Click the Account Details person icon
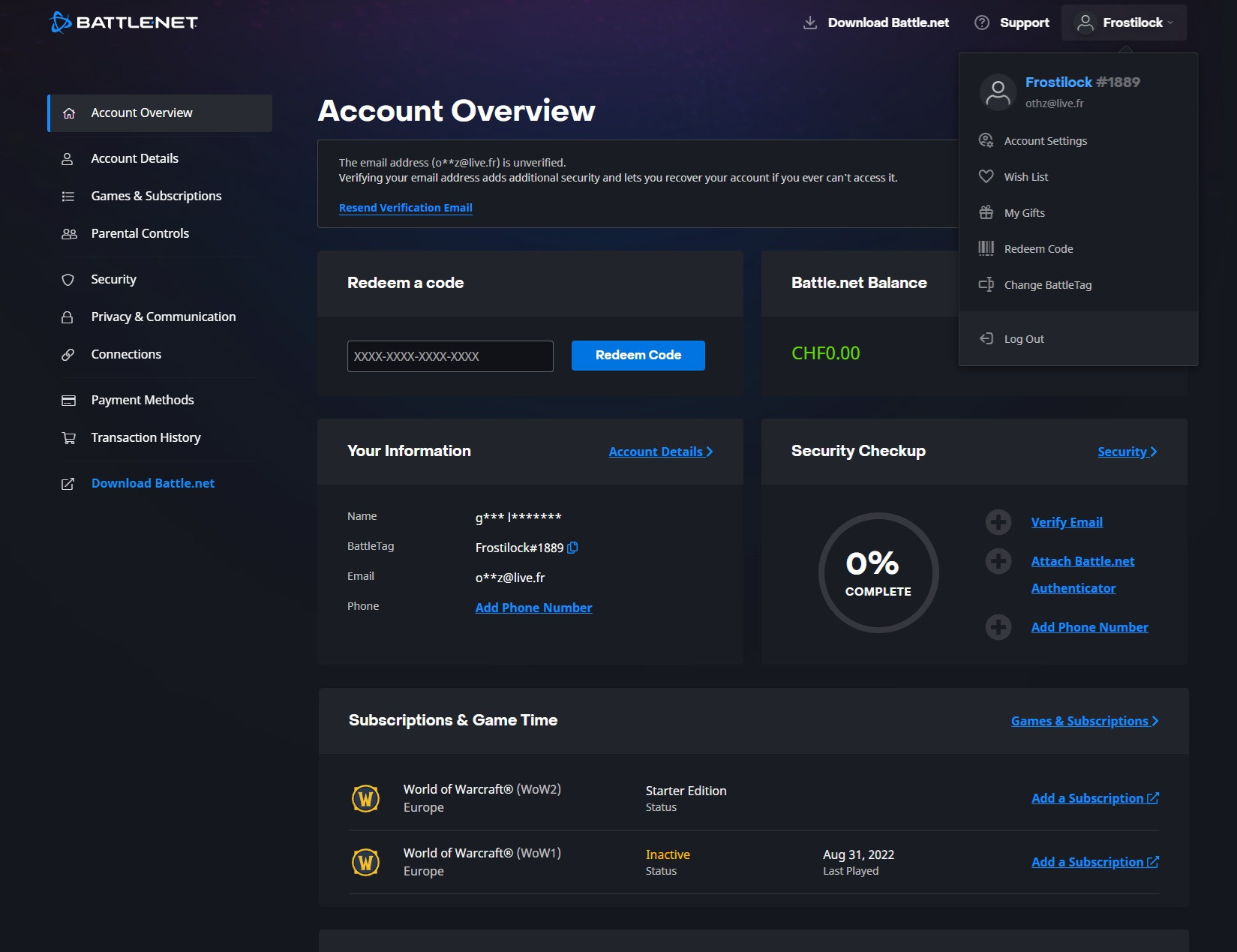Viewport: 1237px width, 952px height. tap(68, 159)
